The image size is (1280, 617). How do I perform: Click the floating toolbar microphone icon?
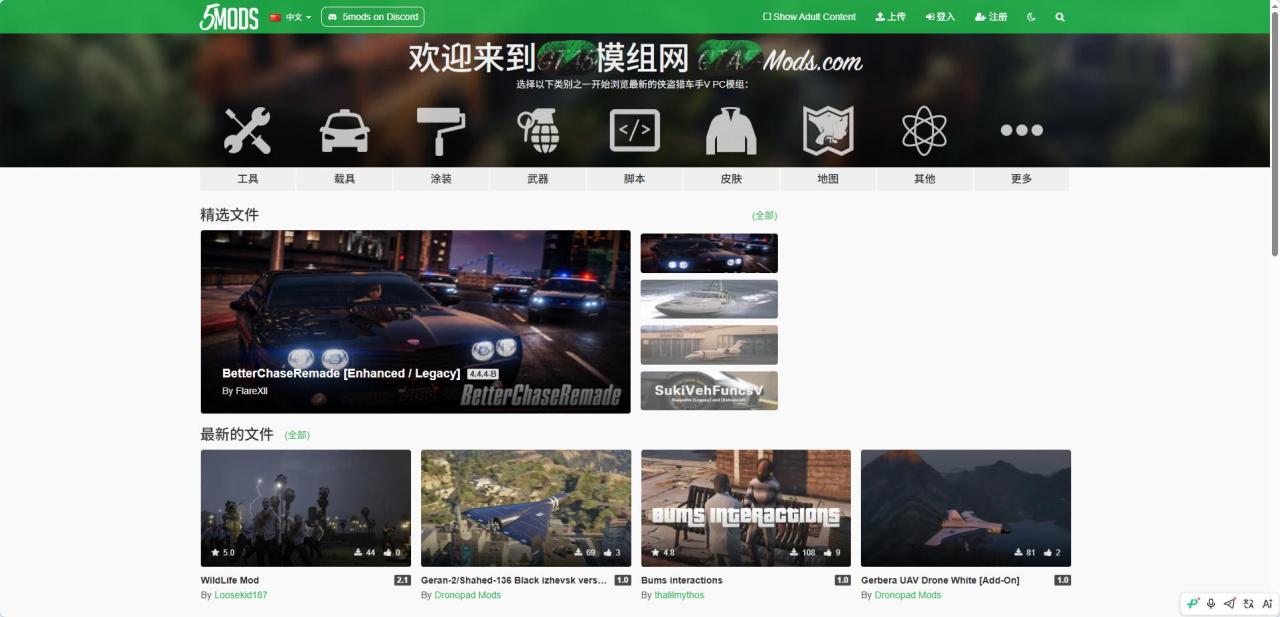tap(1211, 603)
